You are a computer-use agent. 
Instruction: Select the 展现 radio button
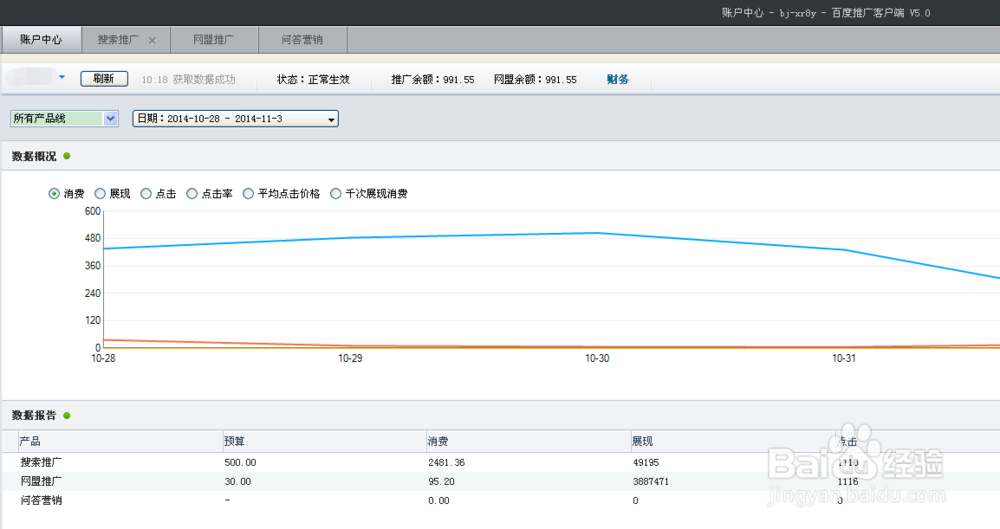click(100, 193)
